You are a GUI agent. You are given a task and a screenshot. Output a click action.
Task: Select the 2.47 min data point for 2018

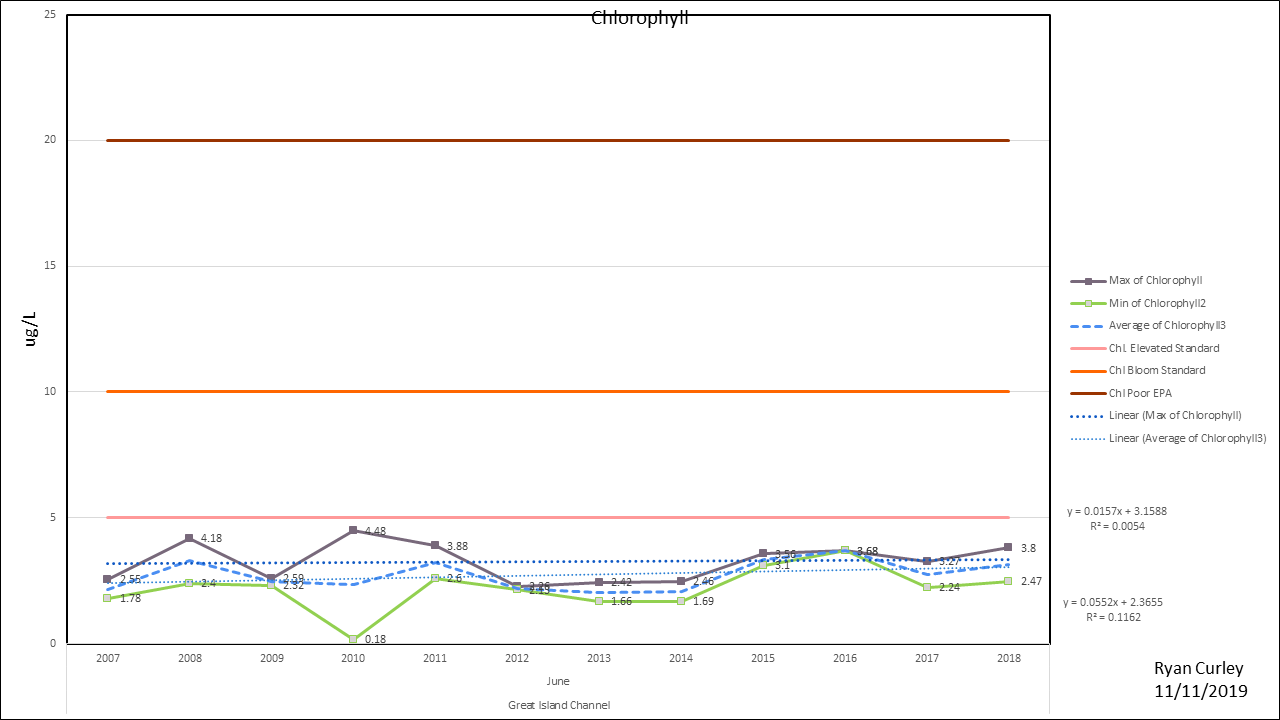1008,581
